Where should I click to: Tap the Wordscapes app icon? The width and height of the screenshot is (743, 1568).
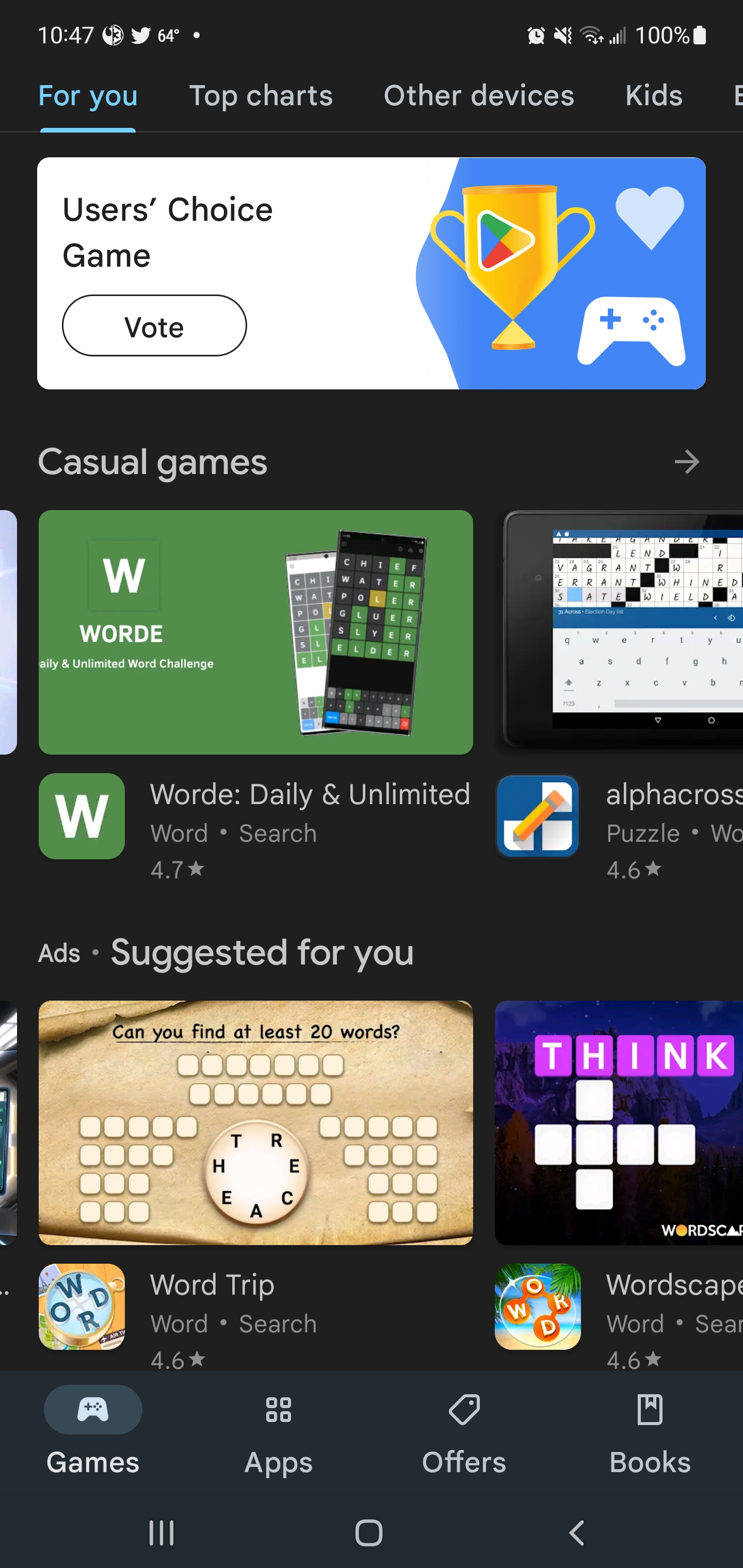coord(537,1306)
